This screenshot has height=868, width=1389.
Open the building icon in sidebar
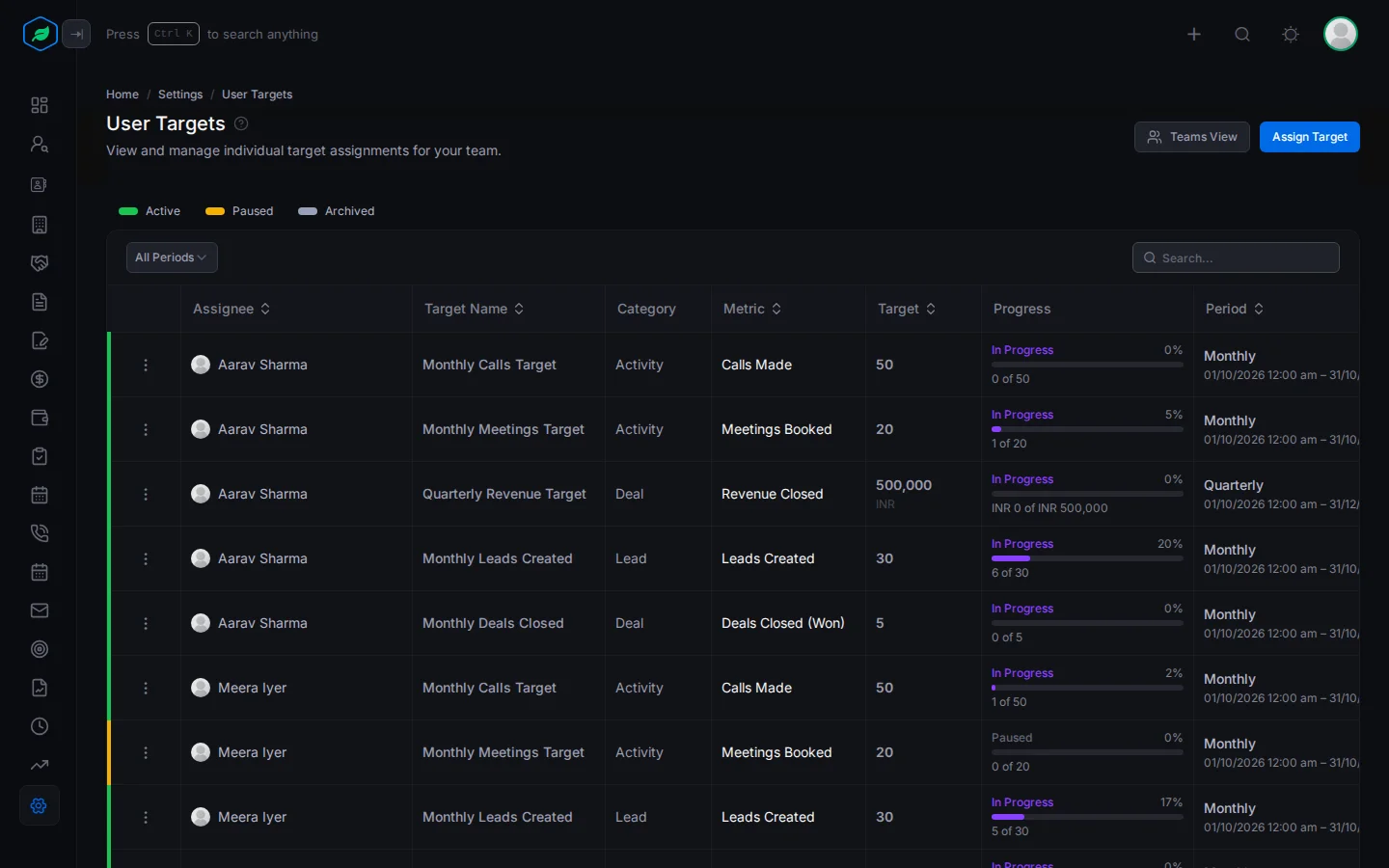[x=40, y=225]
